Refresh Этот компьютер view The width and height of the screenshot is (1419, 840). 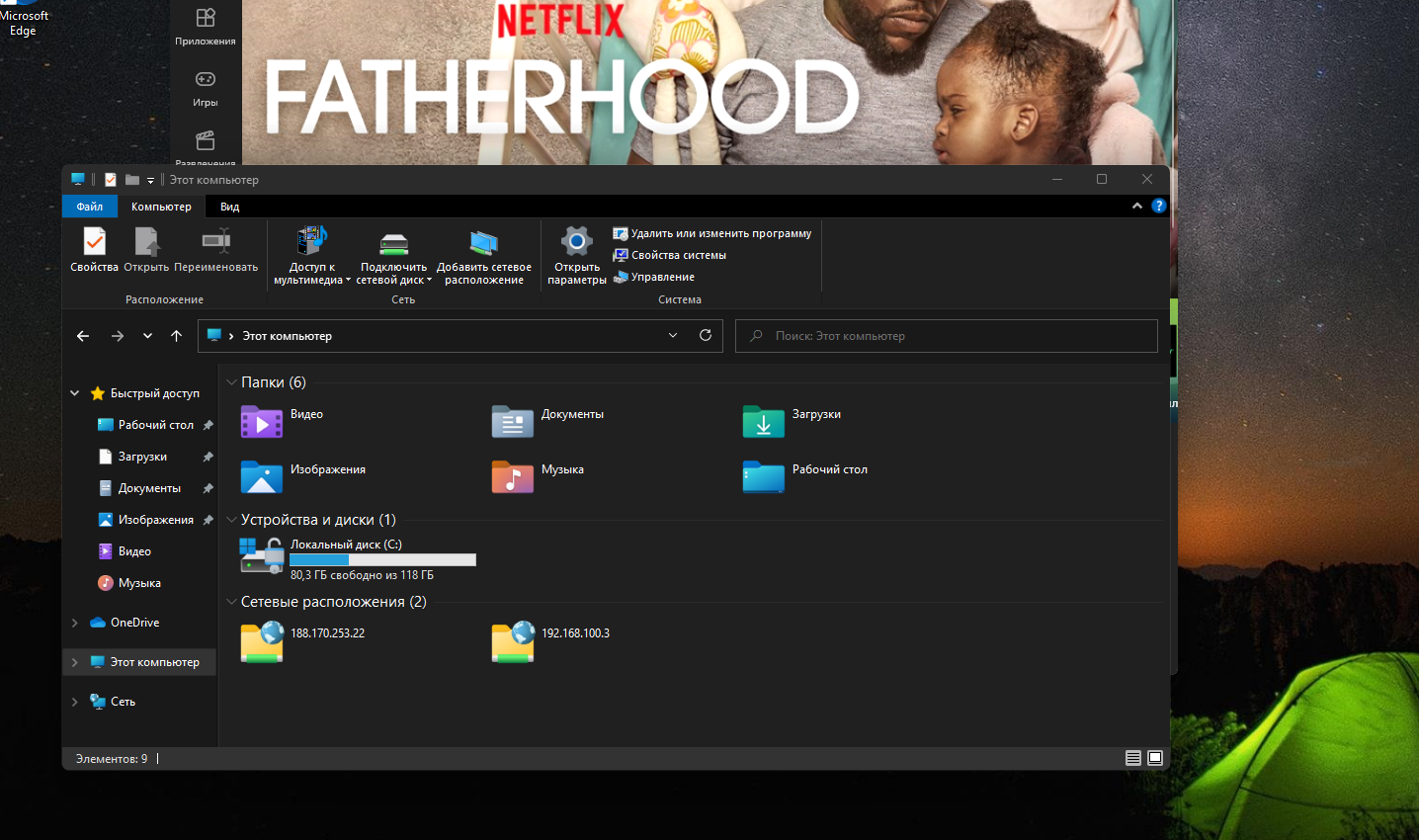click(x=706, y=336)
